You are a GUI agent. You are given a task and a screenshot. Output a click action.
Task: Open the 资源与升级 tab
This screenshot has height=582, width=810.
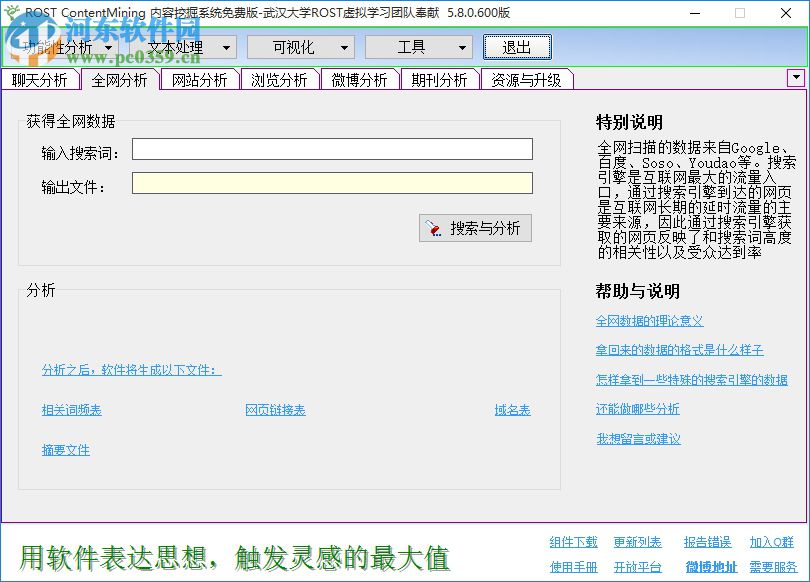tap(527, 78)
